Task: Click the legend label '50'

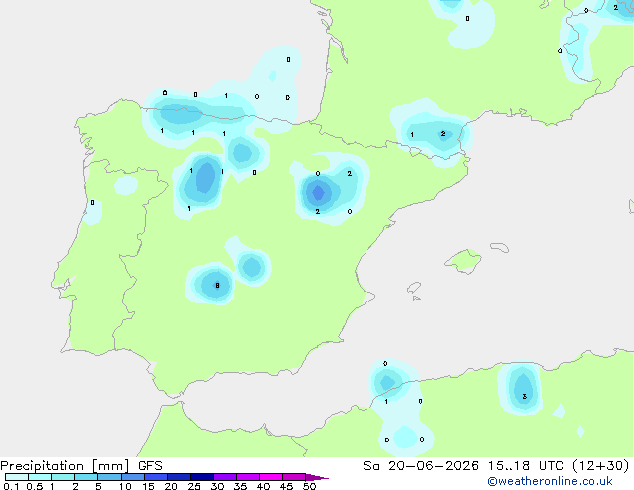Action: click(x=309, y=486)
